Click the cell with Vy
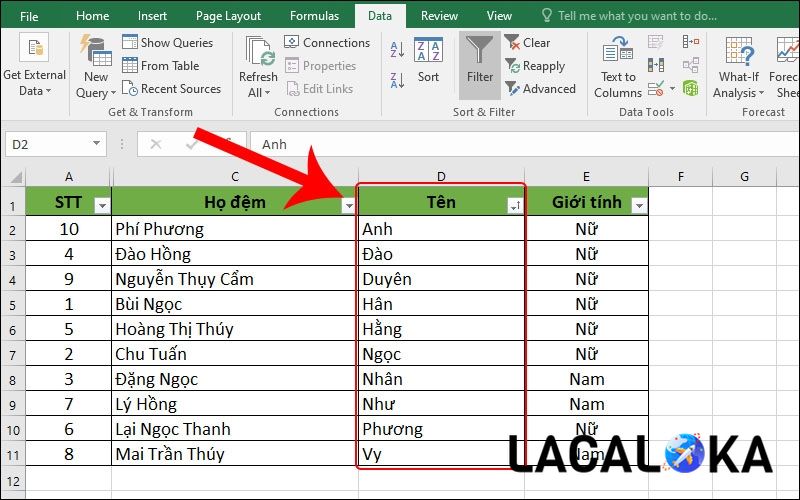Image resolution: width=800 pixels, height=500 pixels. click(441, 454)
